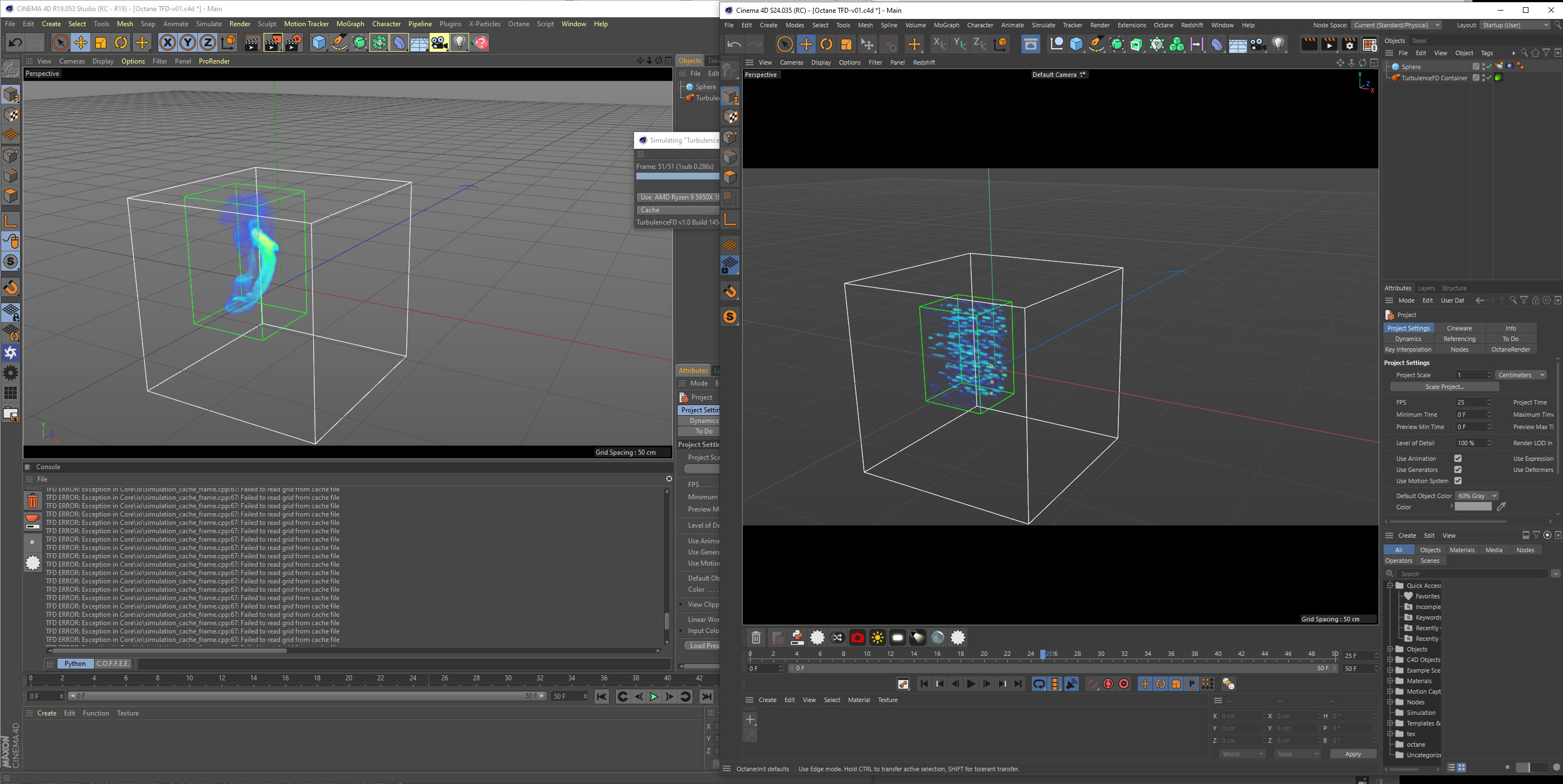Viewport: 1563px width, 784px height.
Task: Go to end of R19 timeline
Action: (x=707, y=697)
